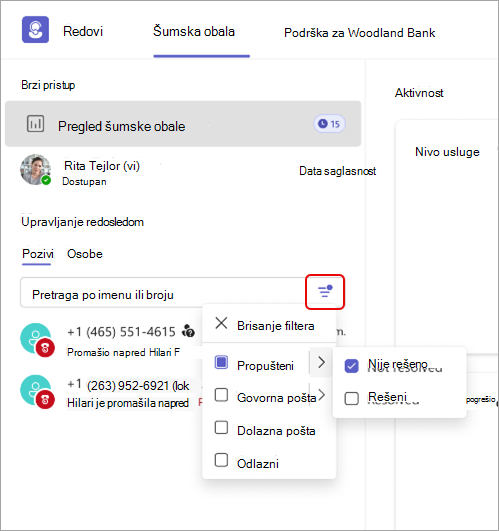Image resolution: width=499 pixels, height=531 pixels.
Task: Click the icon after number 551-4615
Action: pyautogui.click(x=188, y=331)
